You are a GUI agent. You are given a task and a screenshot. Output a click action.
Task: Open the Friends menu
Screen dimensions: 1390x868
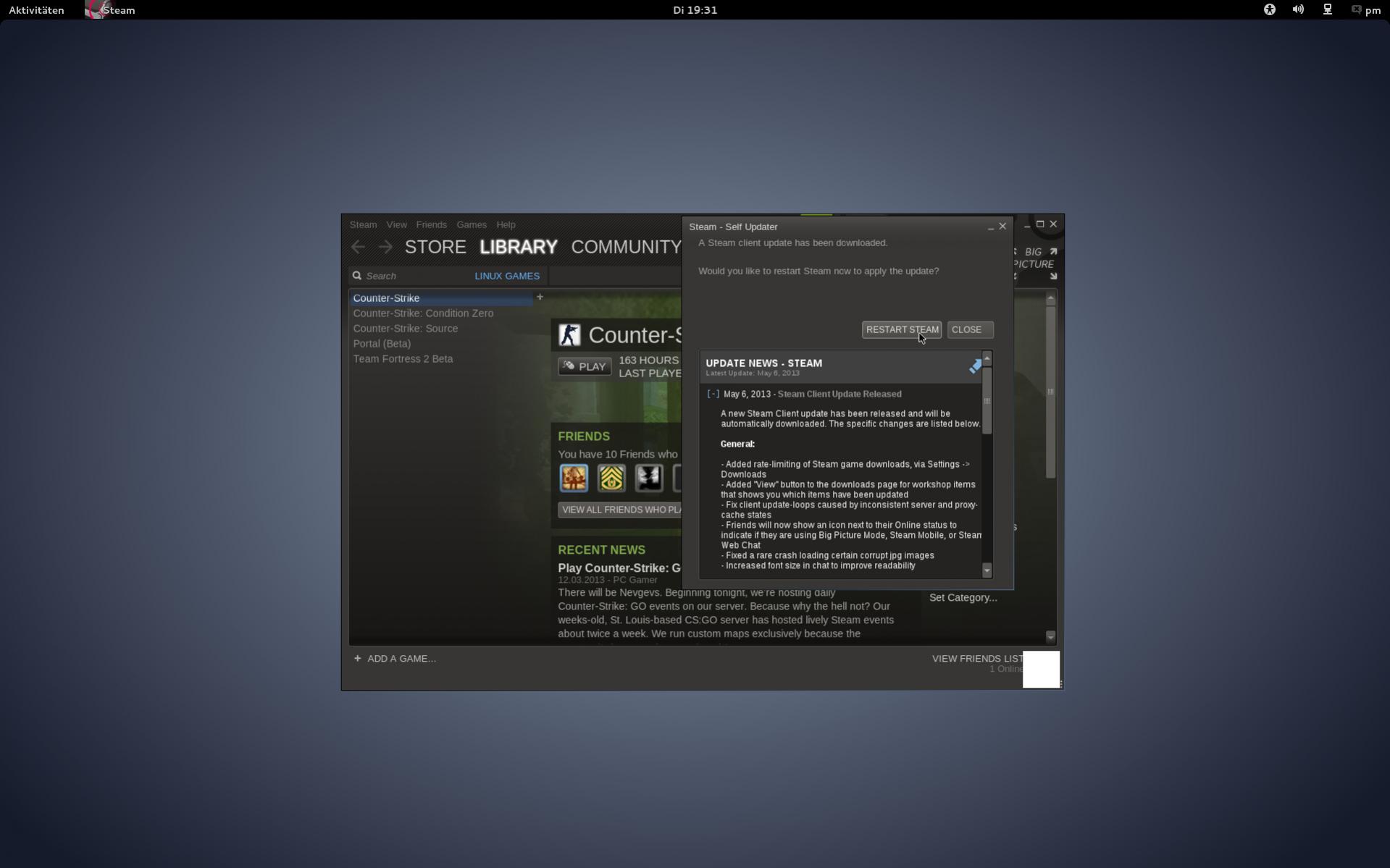click(x=431, y=224)
